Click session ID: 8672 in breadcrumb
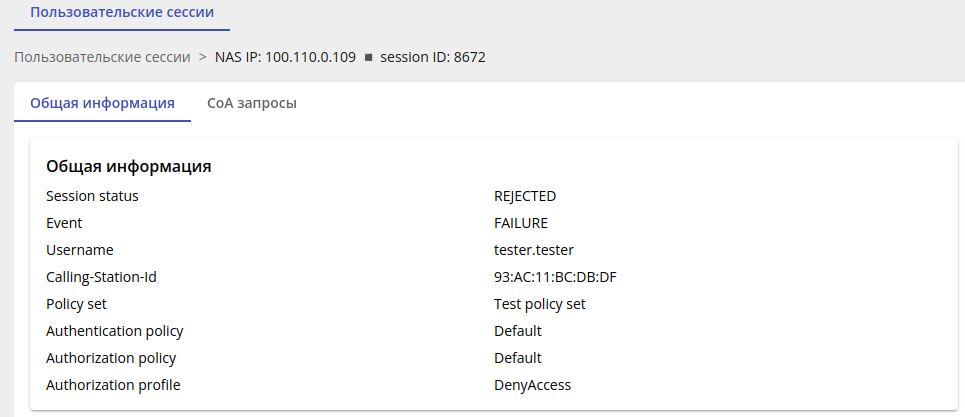The image size is (965, 417). click(433, 57)
